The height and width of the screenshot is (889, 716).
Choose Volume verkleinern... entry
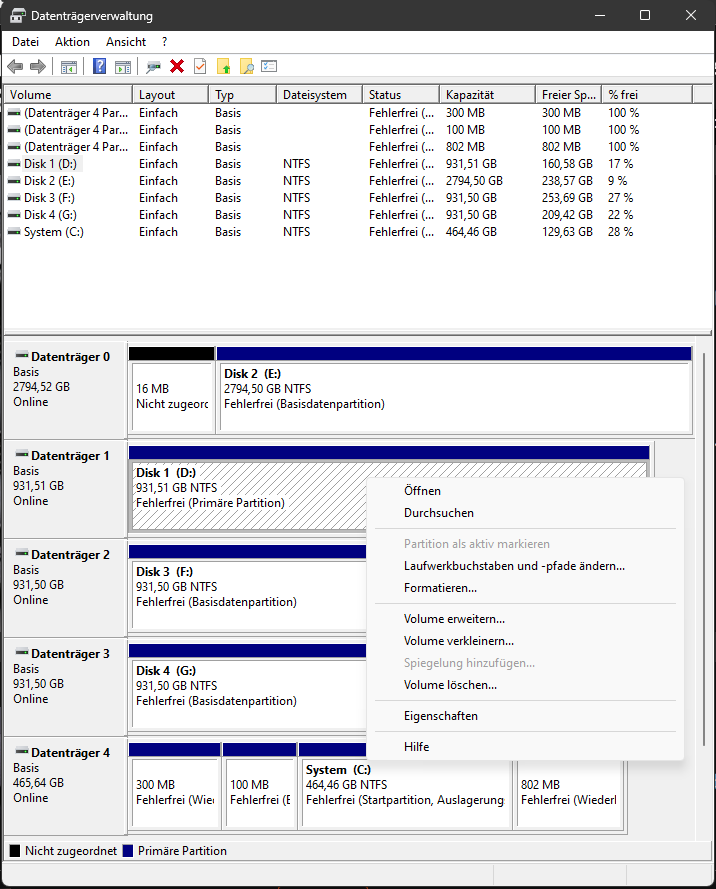point(525,641)
